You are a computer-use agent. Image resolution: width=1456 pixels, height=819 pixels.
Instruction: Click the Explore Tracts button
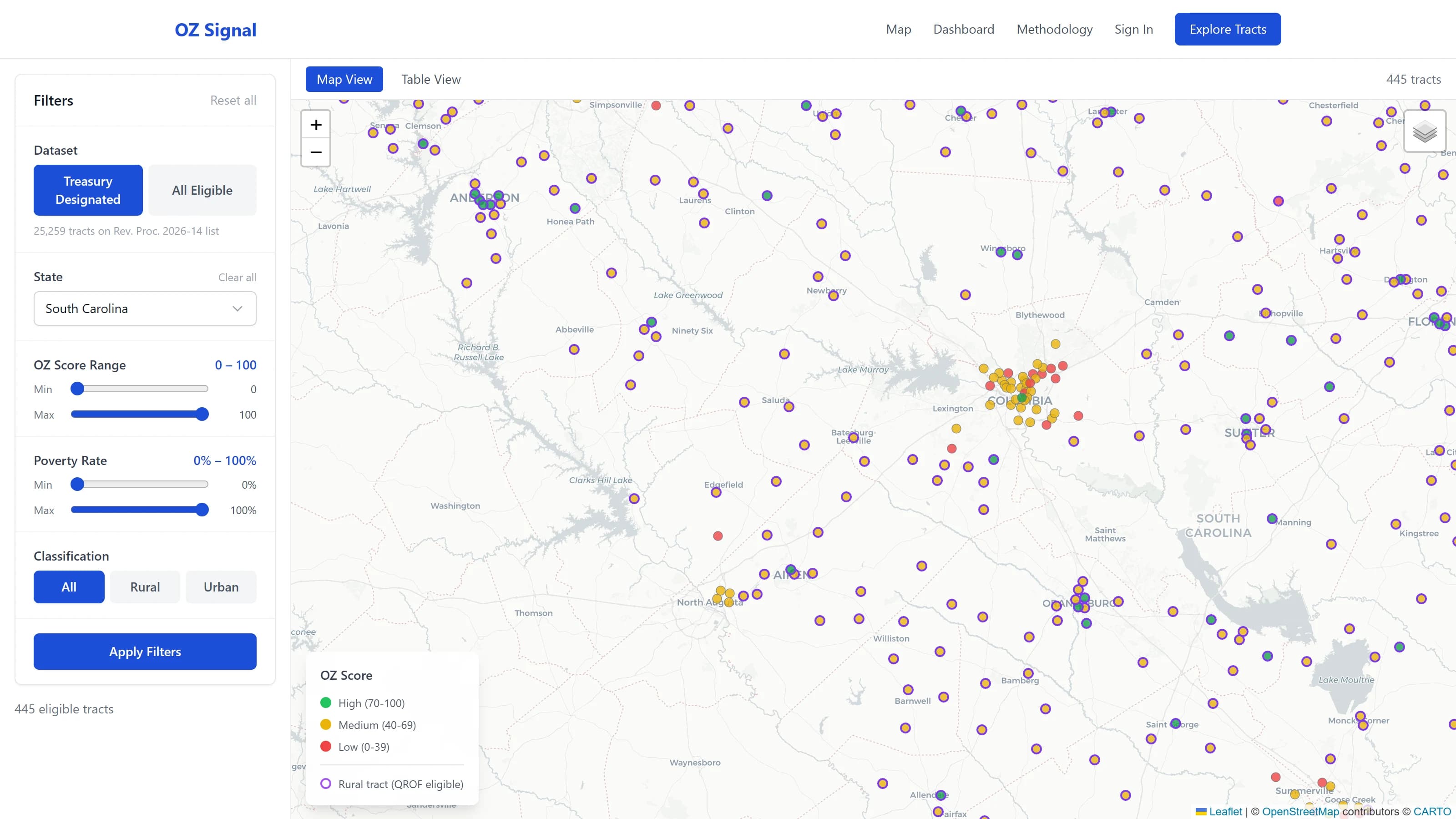tap(1228, 30)
